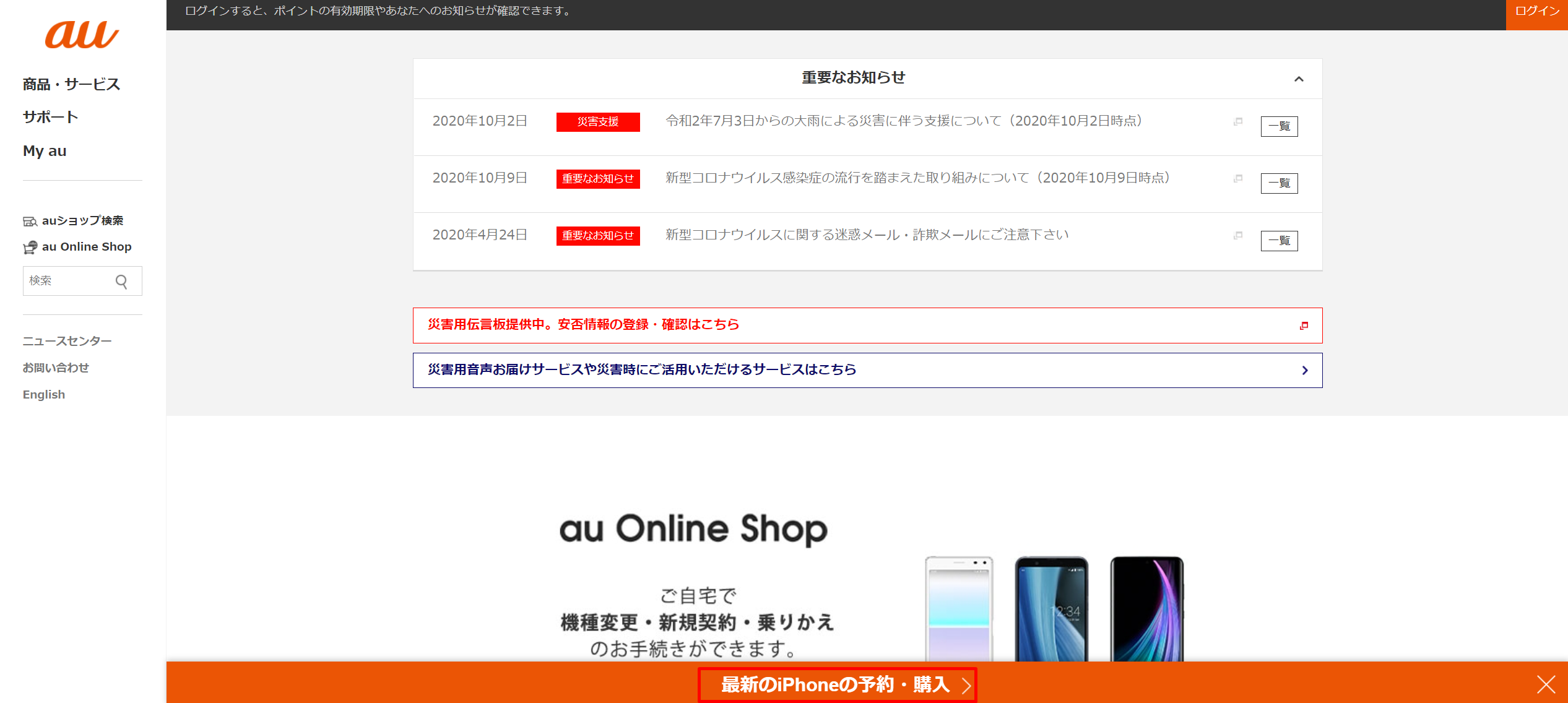Click the au shop search store icon

(x=30, y=222)
